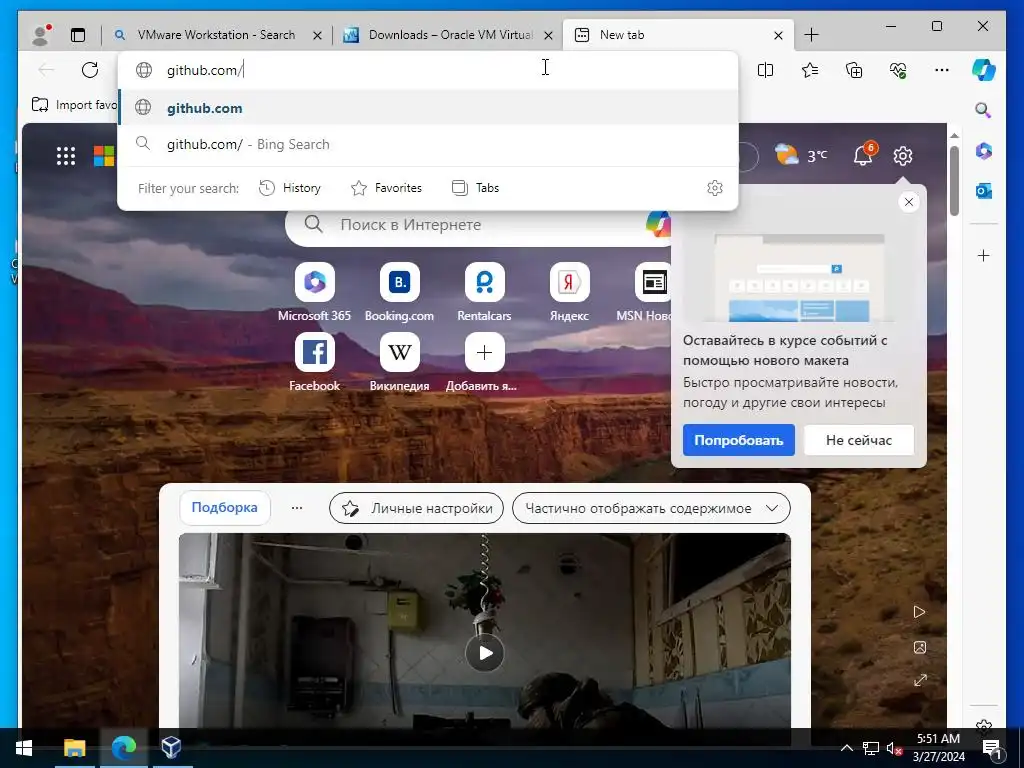
Task: Open Favorites star icon in toolbar
Action: (810, 70)
